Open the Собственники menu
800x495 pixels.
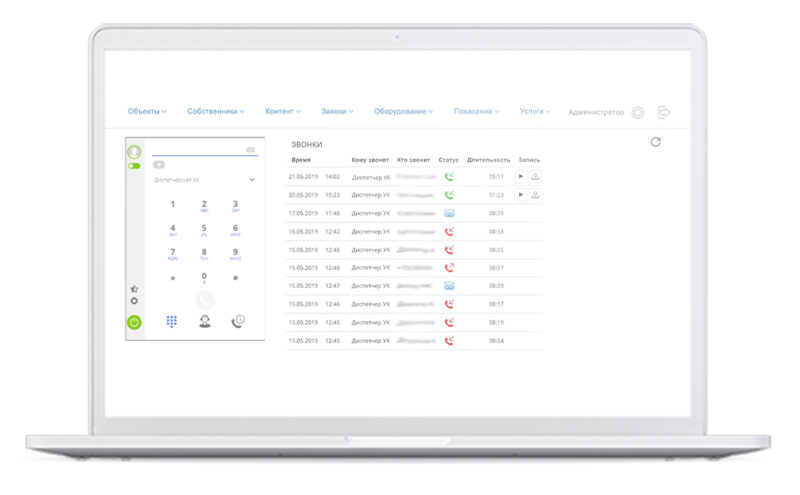pyautogui.click(x=216, y=112)
